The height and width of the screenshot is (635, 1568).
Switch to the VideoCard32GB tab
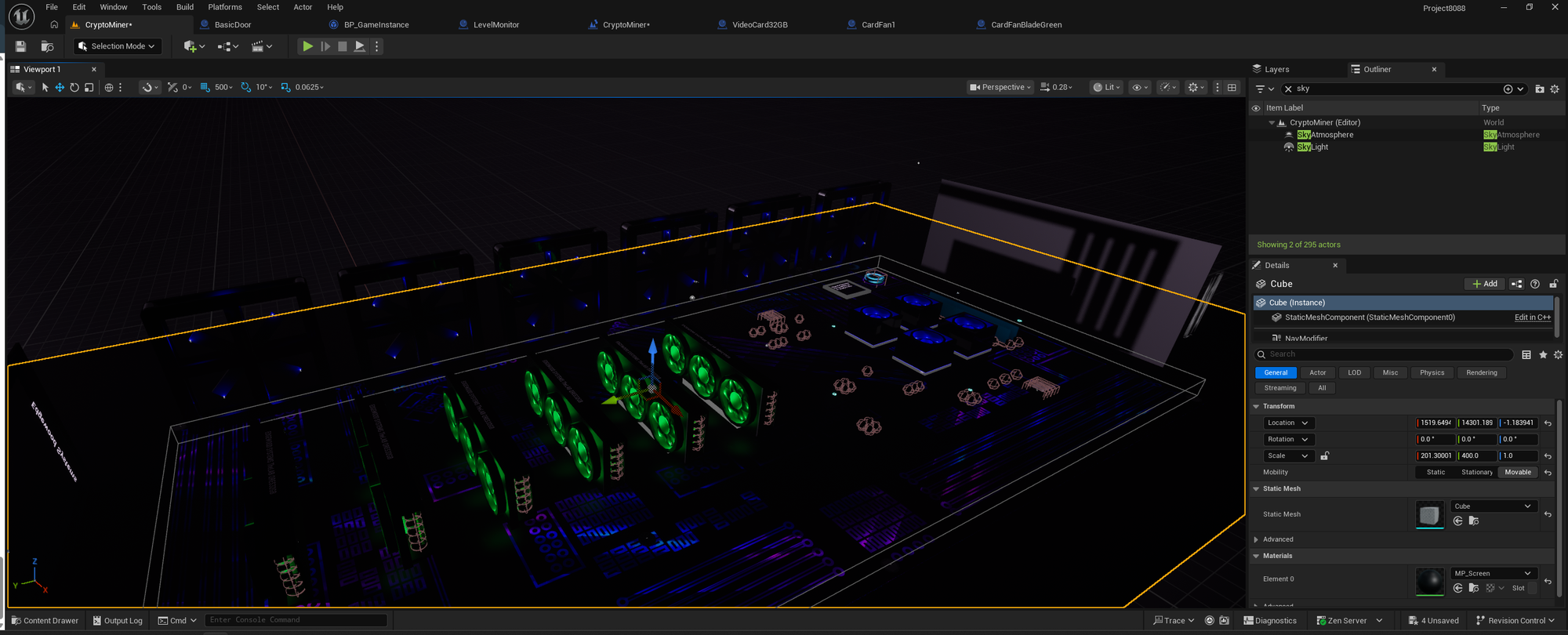[759, 24]
